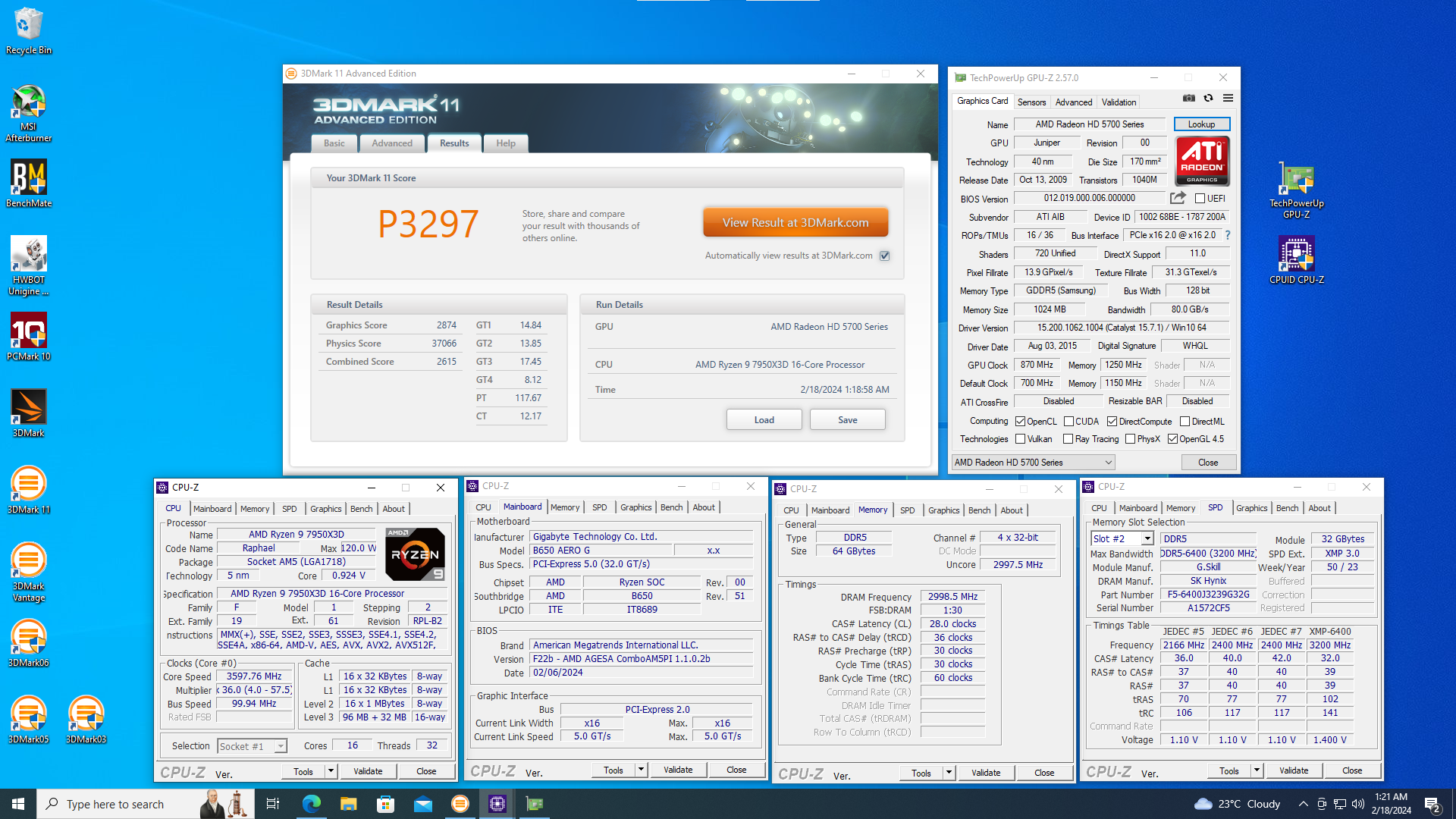This screenshot has height=819, width=1456.
Task: Open the BenchMate desktop shortcut
Action: coord(29,184)
